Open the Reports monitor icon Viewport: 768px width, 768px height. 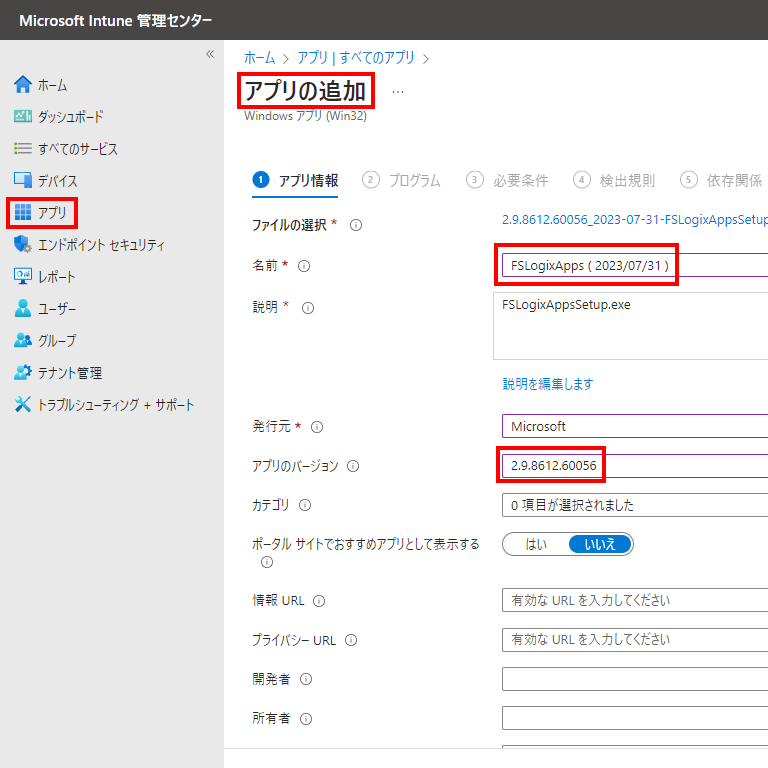coord(23,276)
